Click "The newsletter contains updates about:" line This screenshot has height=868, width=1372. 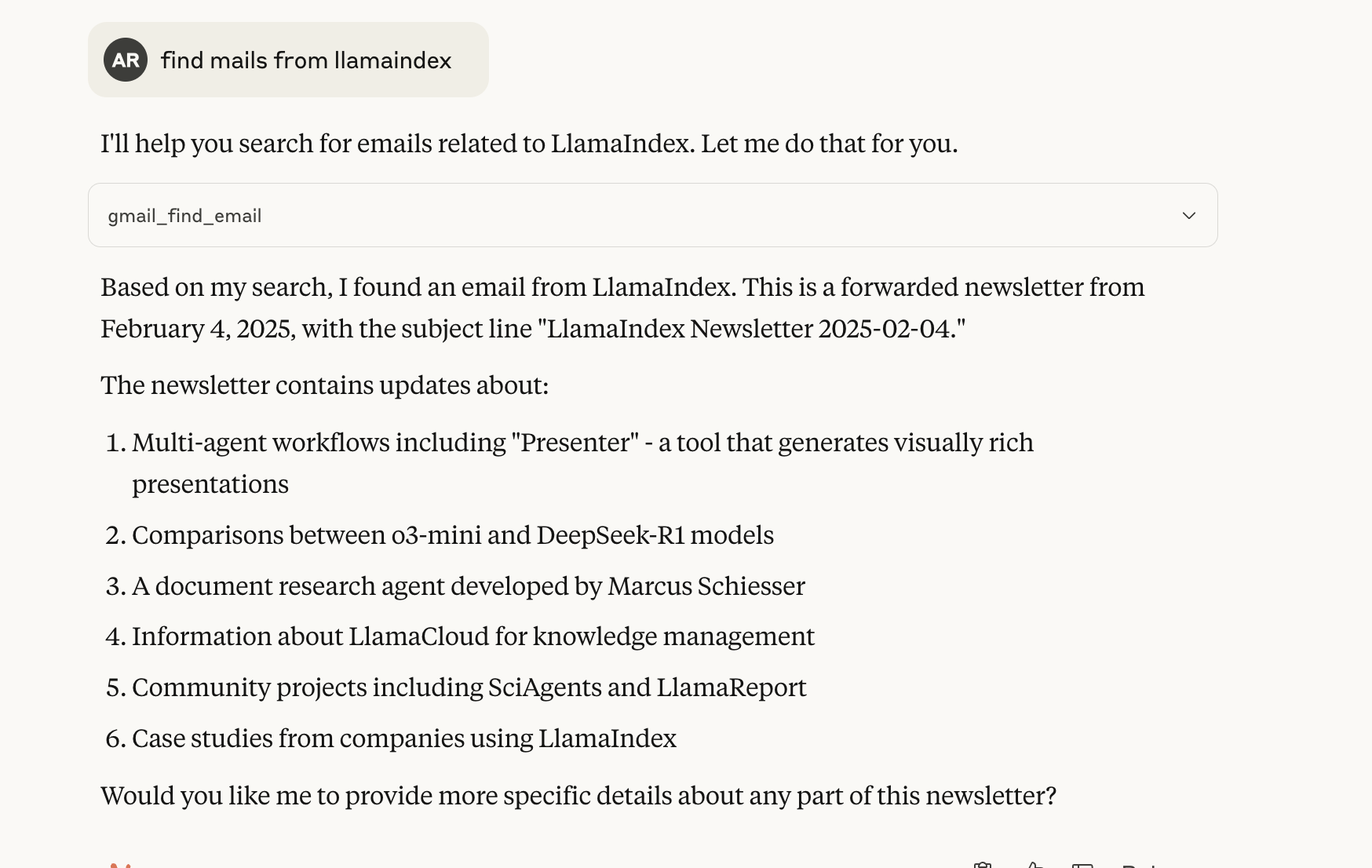(324, 385)
